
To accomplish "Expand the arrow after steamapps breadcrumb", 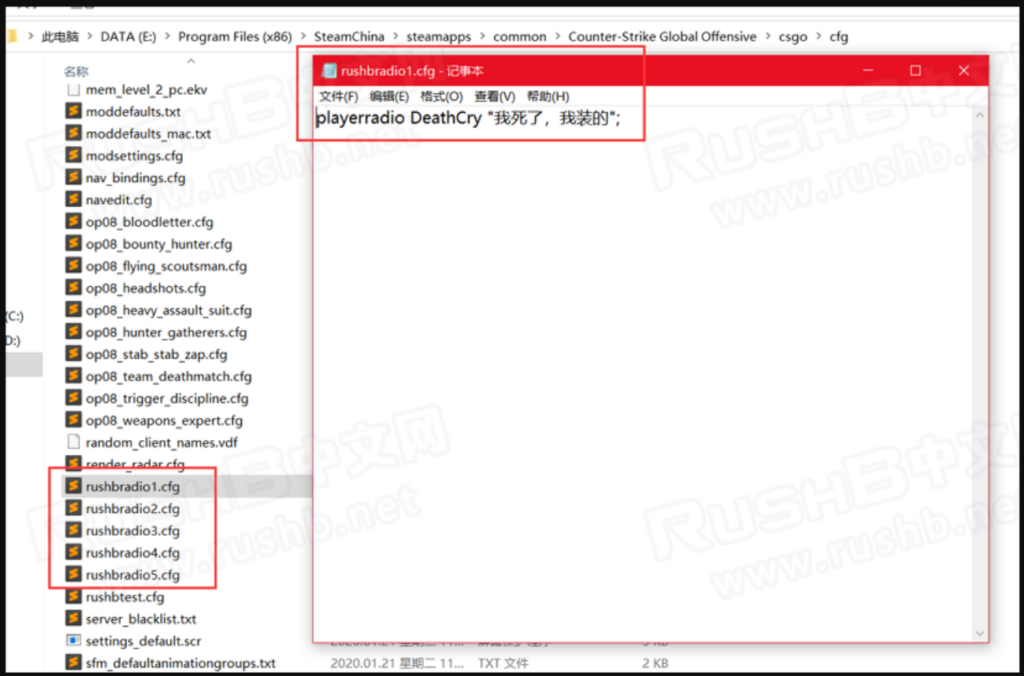I will (x=482, y=37).
